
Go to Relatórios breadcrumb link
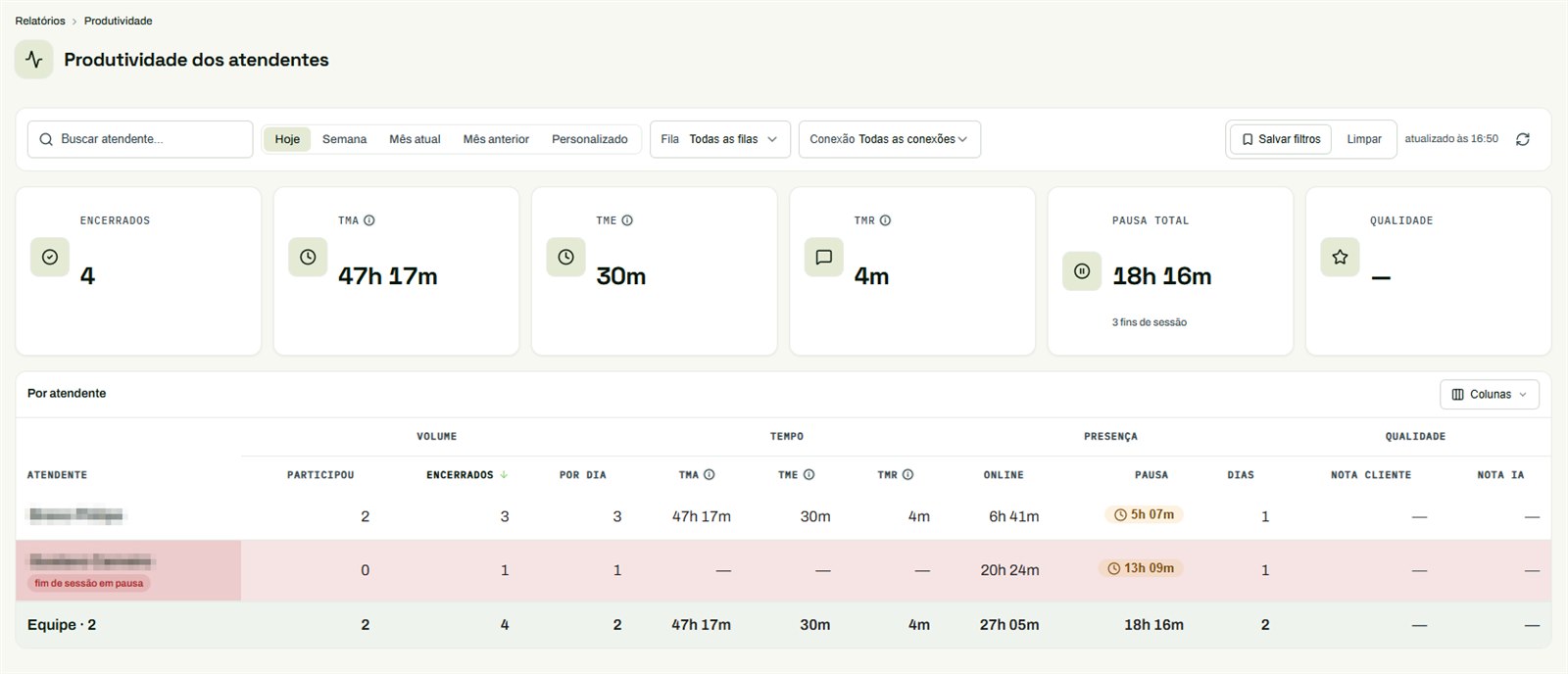click(40, 21)
